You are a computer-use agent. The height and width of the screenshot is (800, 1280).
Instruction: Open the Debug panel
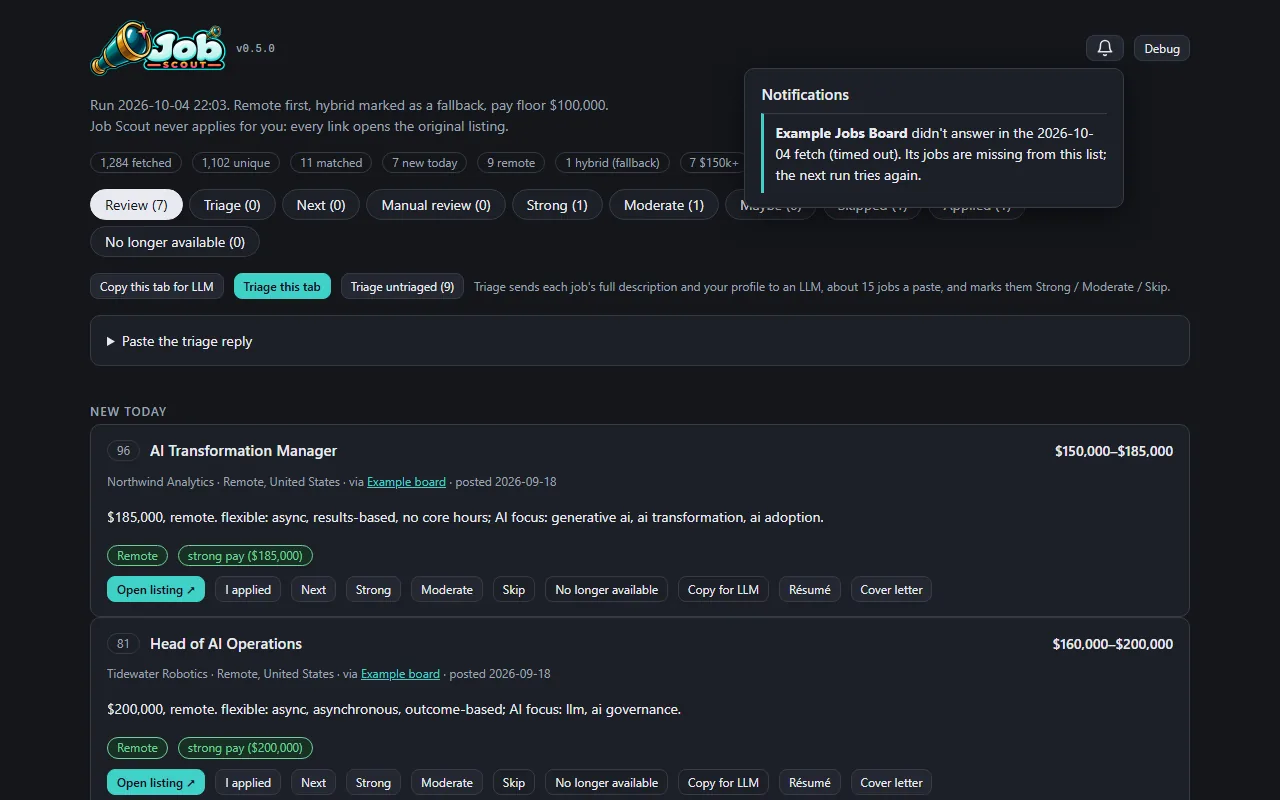[1162, 48]
